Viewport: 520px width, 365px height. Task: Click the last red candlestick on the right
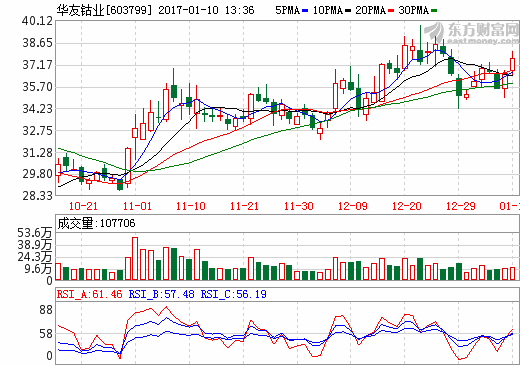pyautogui.click(x=513, y=65)
